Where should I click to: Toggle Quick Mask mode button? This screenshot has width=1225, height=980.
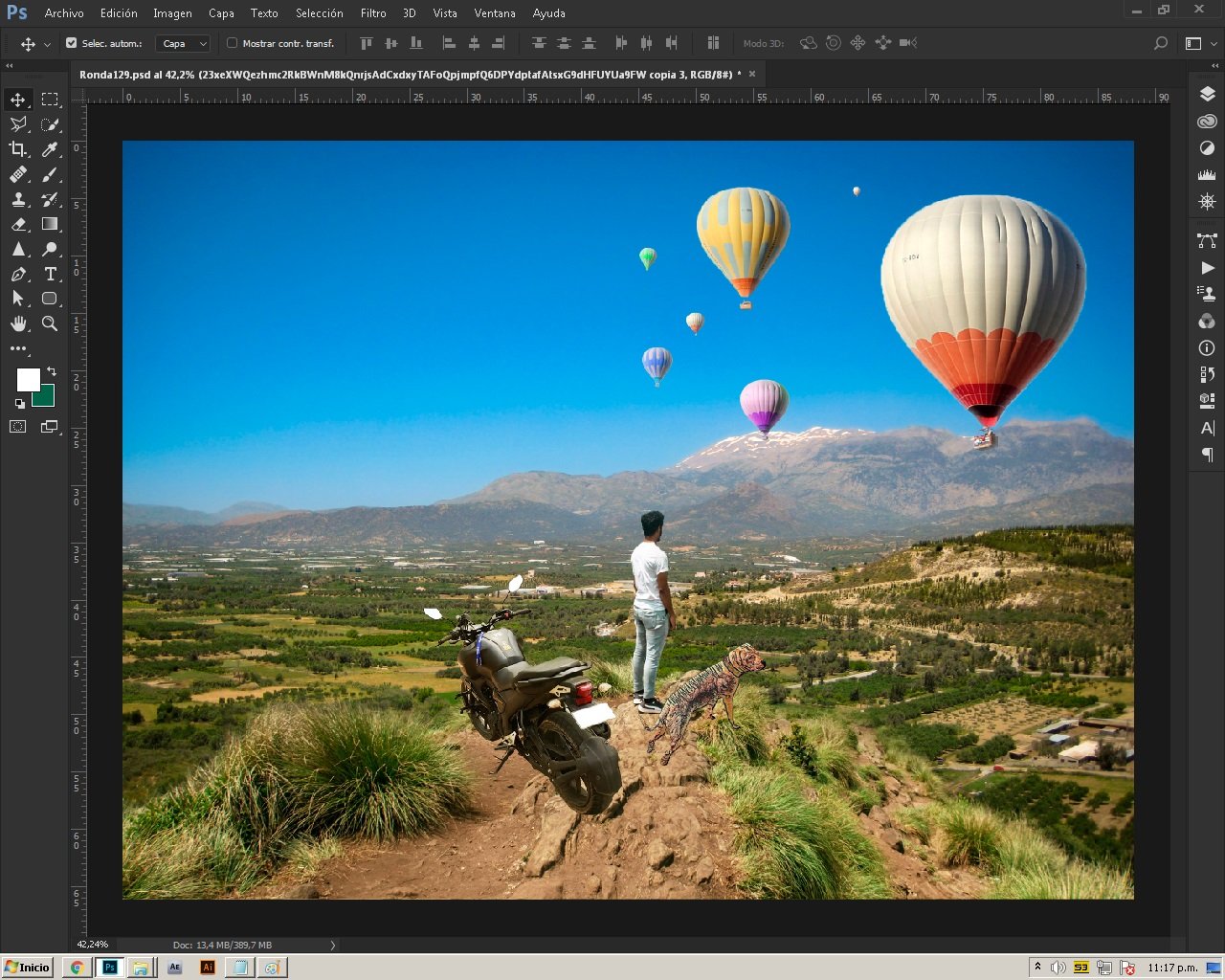[18, 427]
